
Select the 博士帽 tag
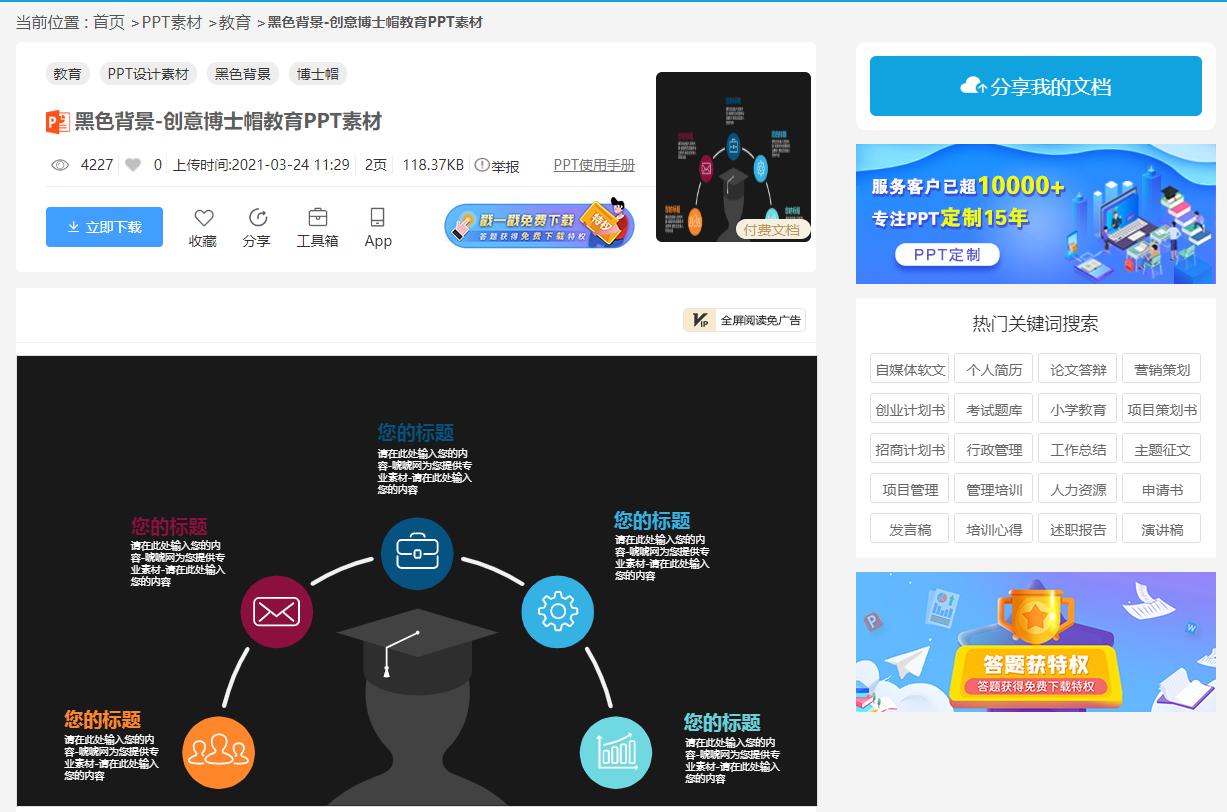pos(319,73)
